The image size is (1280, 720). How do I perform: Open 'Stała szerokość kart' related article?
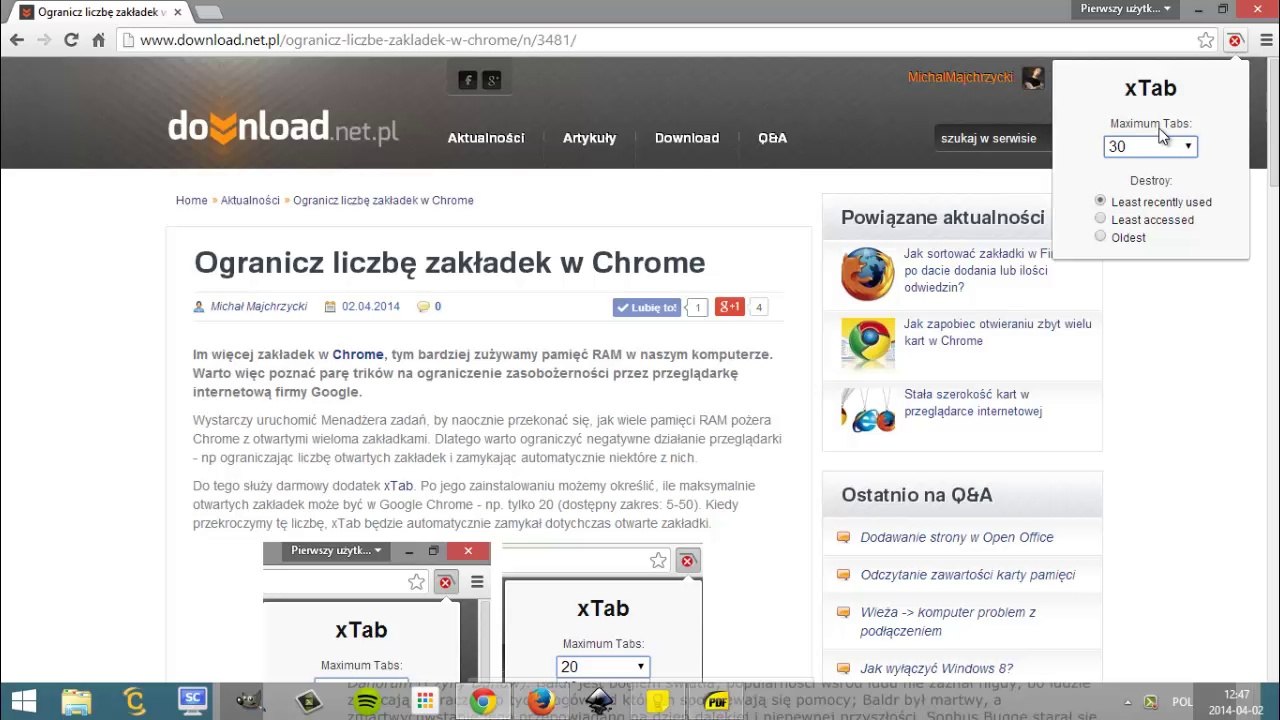(973, 402)
